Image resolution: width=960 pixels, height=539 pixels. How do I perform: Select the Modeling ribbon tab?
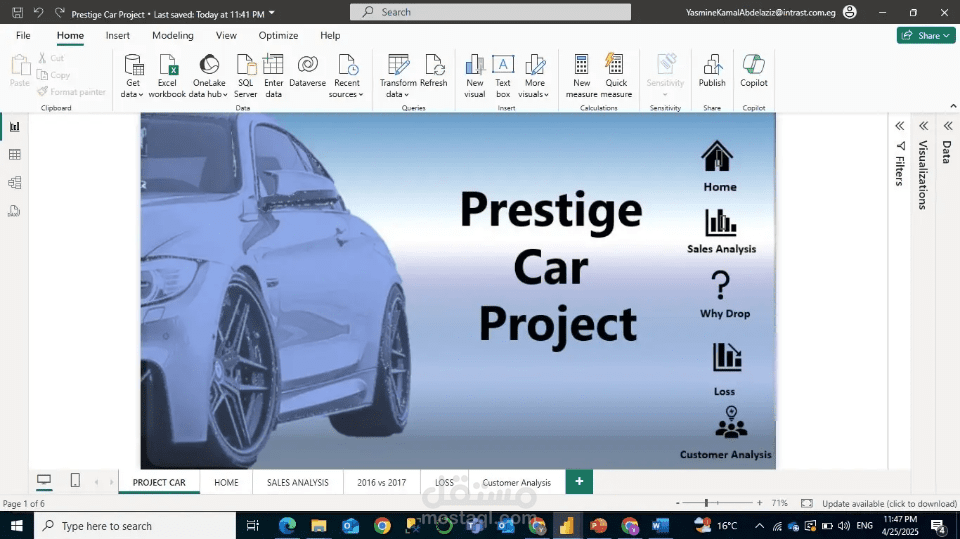coord(173,36)
